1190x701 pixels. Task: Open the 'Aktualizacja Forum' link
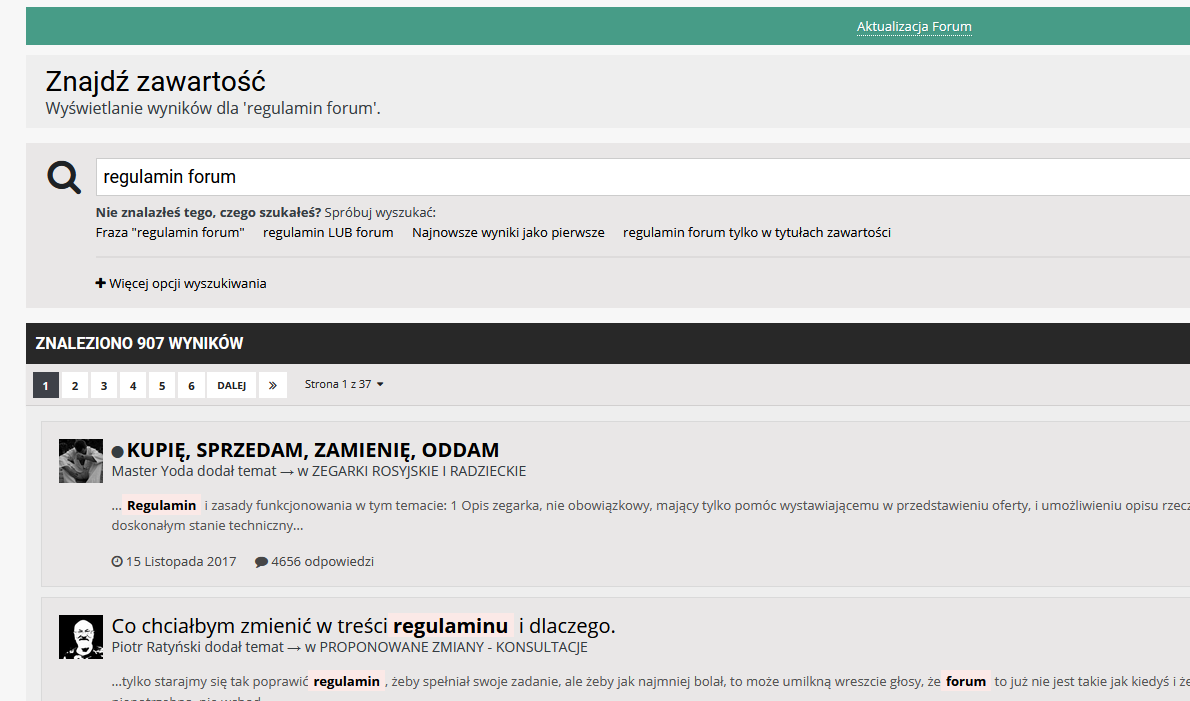coord(914,27)
